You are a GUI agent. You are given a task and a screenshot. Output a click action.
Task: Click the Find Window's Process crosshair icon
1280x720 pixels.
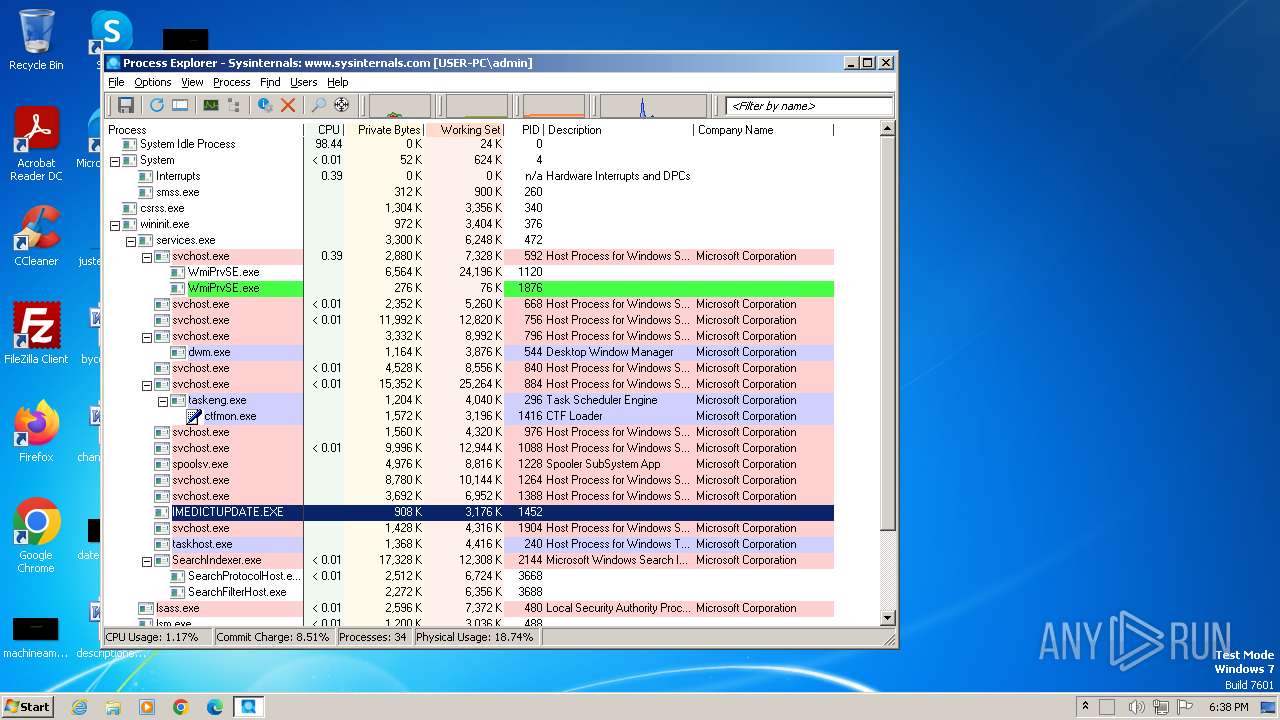click(342, 105)
